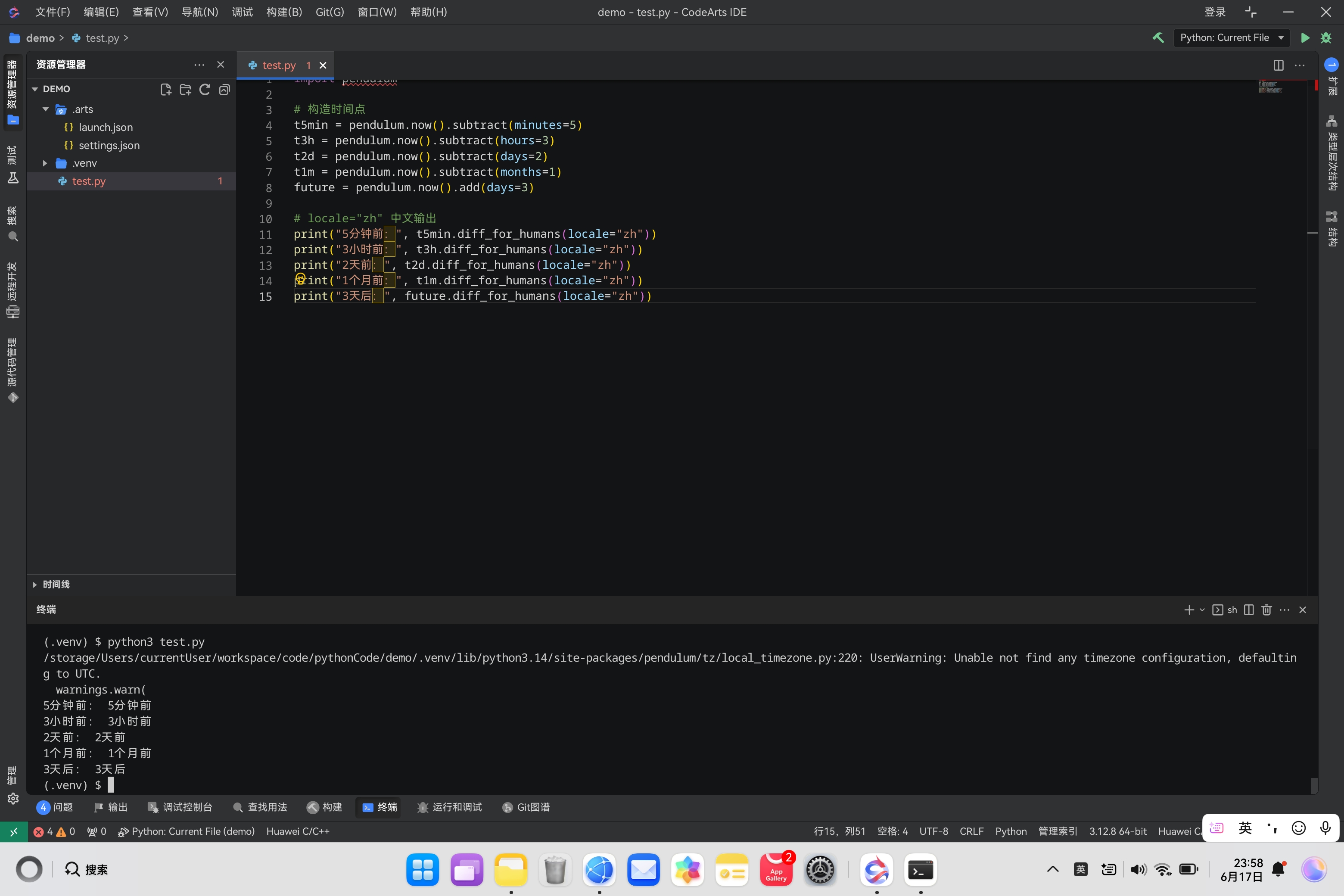Screen dimensions: 1344x896
Task: Close the resource explorer panel
Action: click(x=221, y=65)
